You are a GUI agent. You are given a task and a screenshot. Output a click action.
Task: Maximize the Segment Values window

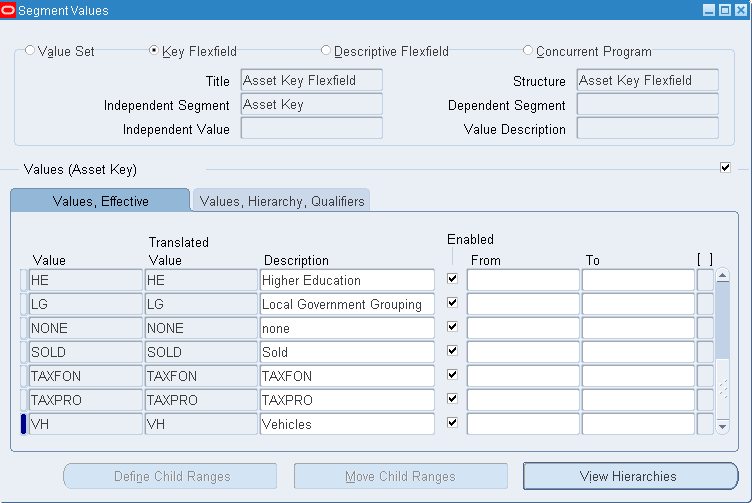click(x=723, y=10)
